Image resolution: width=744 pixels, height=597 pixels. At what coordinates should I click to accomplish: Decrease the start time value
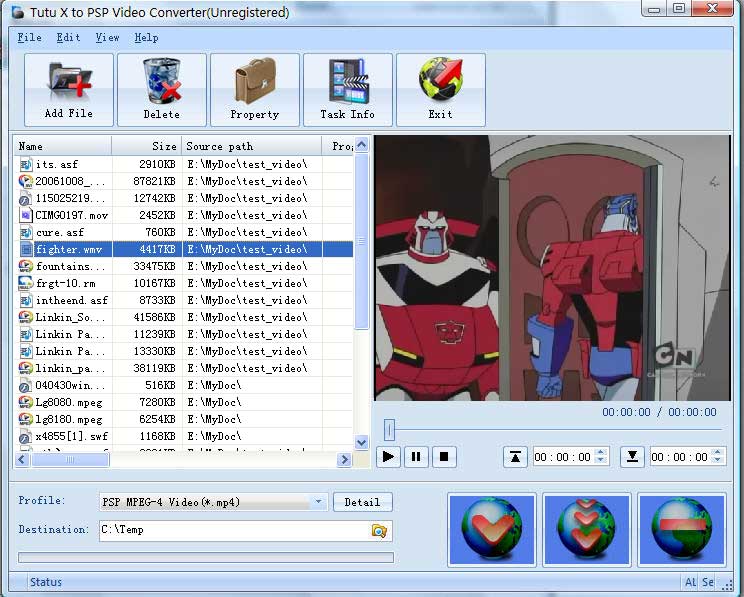pos(601,461)
